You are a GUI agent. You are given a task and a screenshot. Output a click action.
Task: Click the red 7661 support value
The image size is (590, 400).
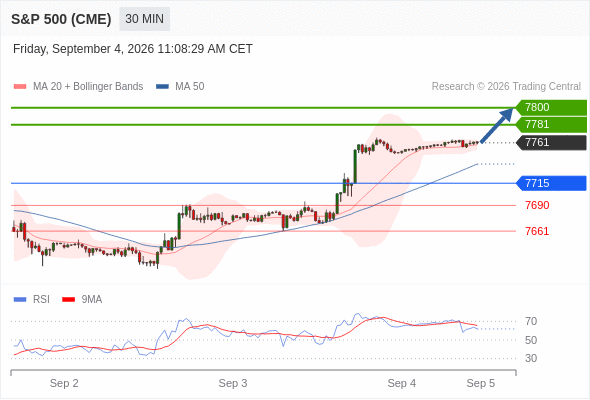(x=537, y=231)
